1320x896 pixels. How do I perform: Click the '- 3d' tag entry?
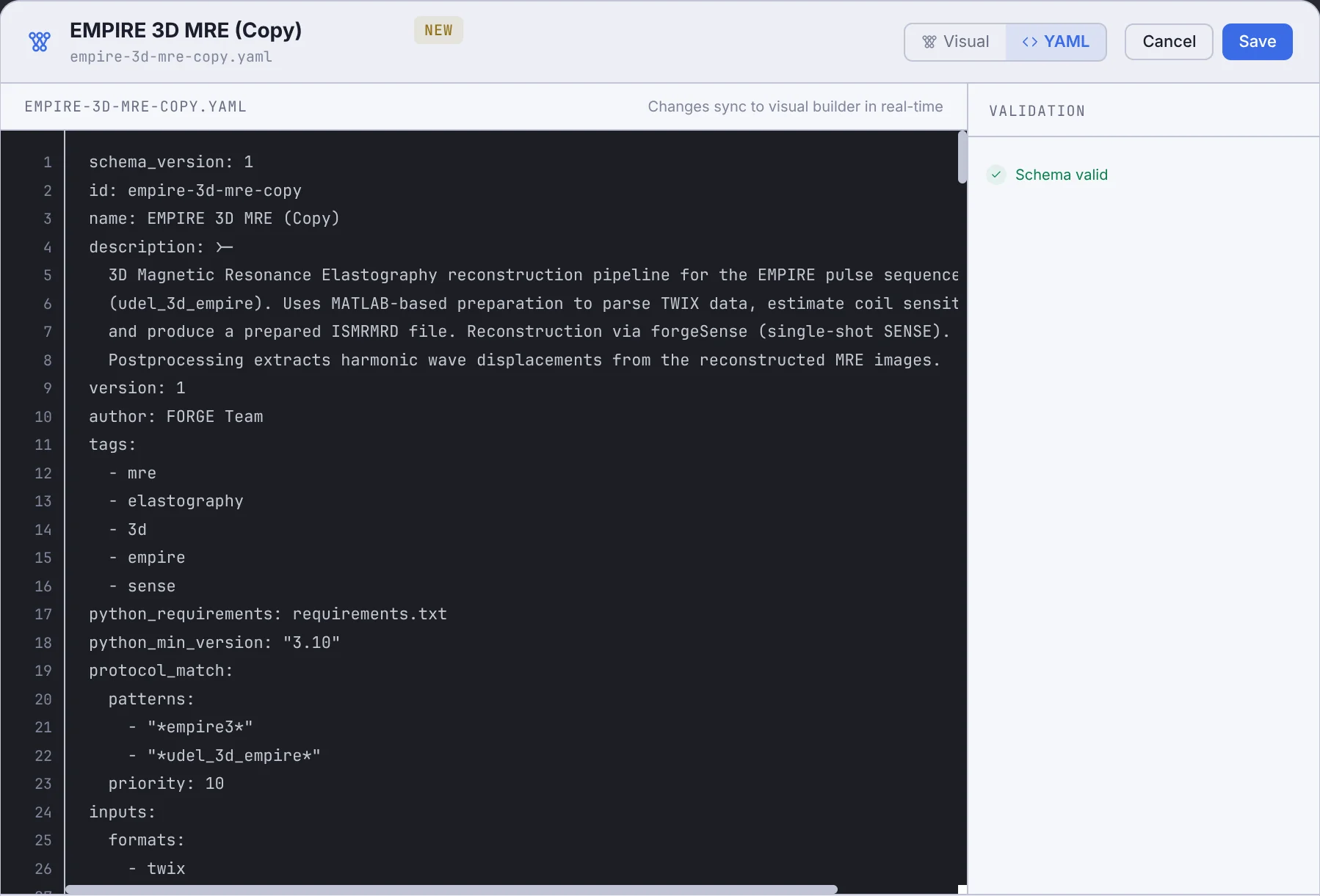(128, 529)
